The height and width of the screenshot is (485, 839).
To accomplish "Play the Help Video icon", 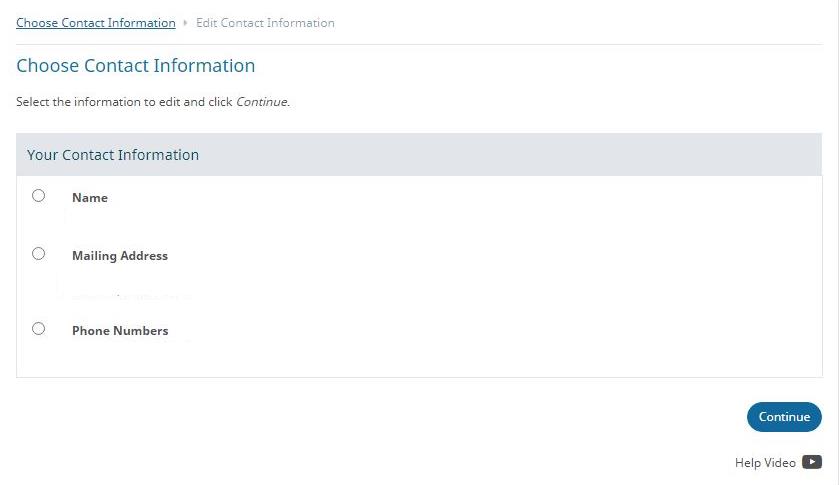I will tap(812, 462).
